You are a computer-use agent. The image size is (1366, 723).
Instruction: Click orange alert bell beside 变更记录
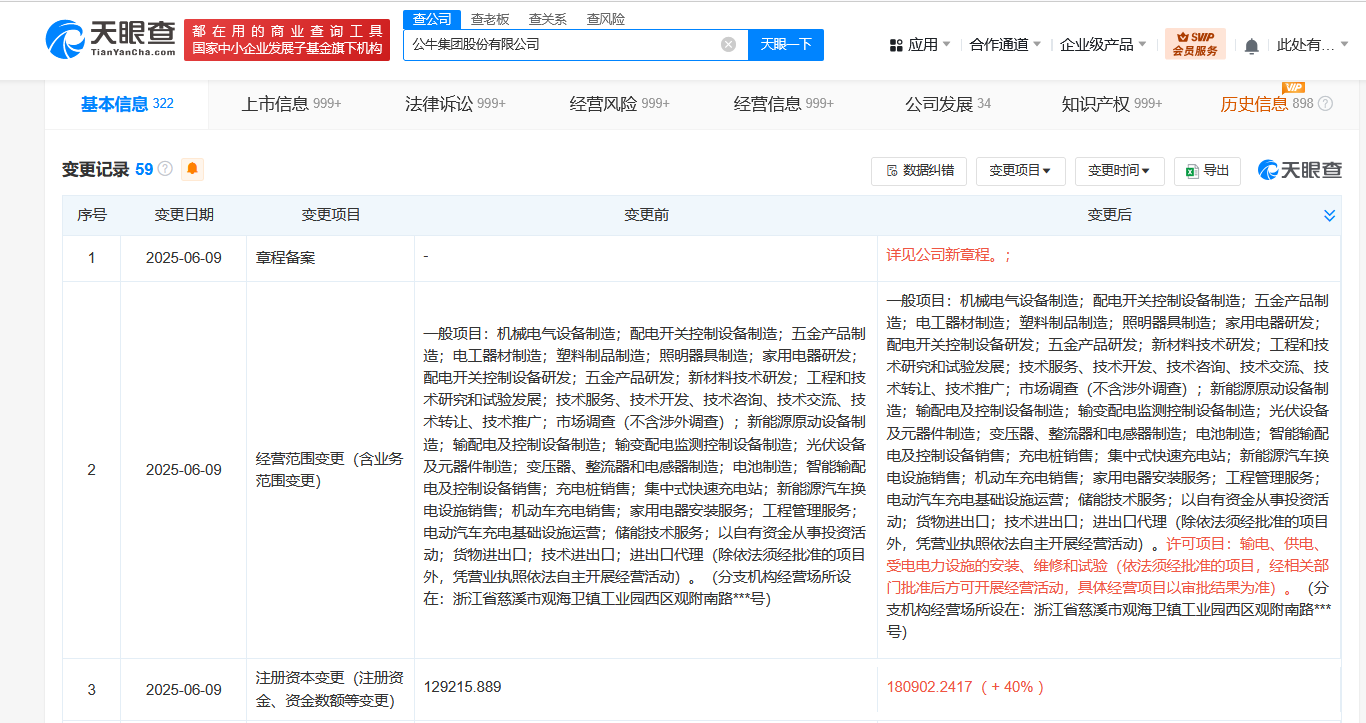193,169
